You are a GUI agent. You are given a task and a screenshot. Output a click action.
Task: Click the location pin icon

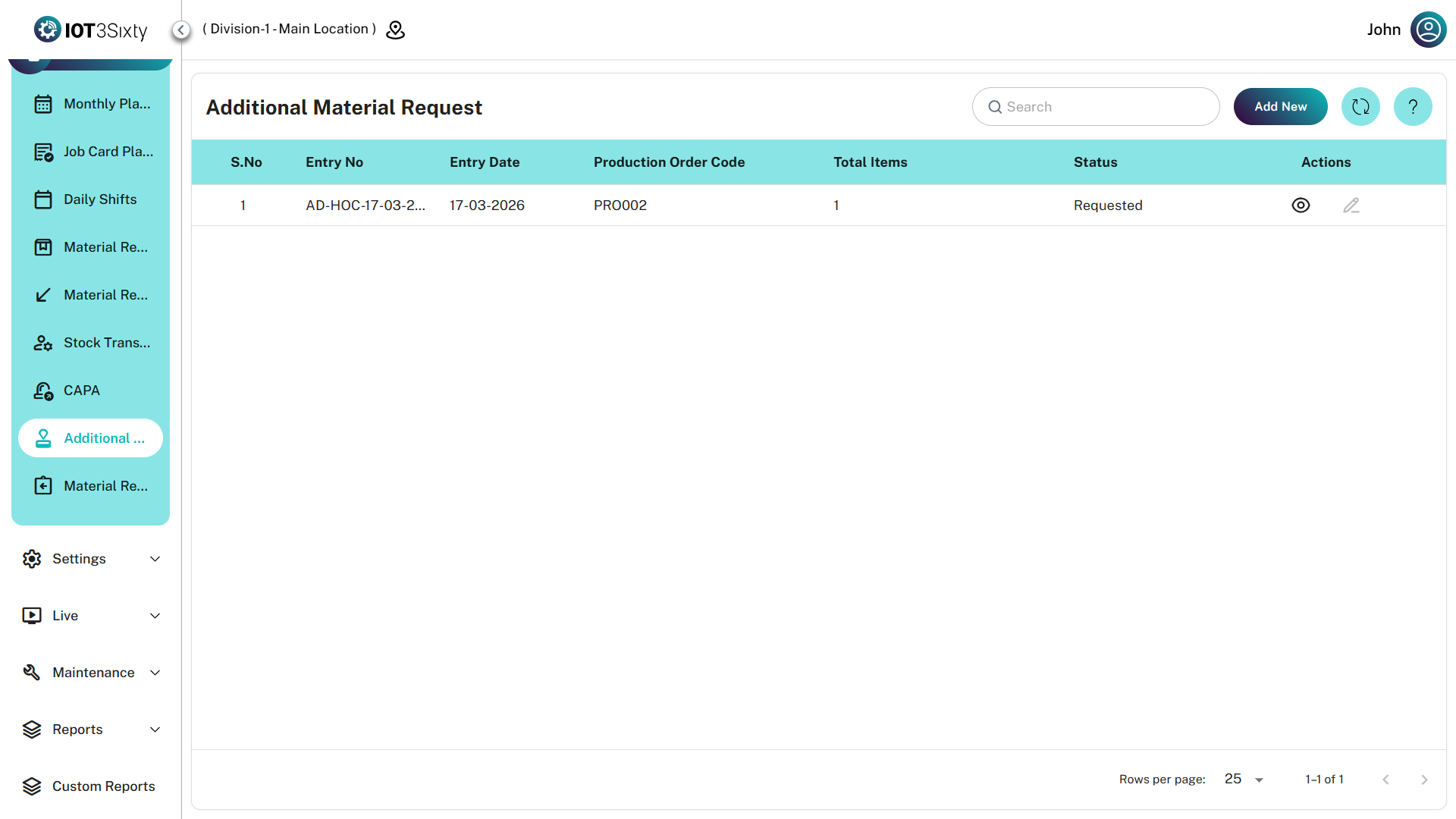click(395, 30)
